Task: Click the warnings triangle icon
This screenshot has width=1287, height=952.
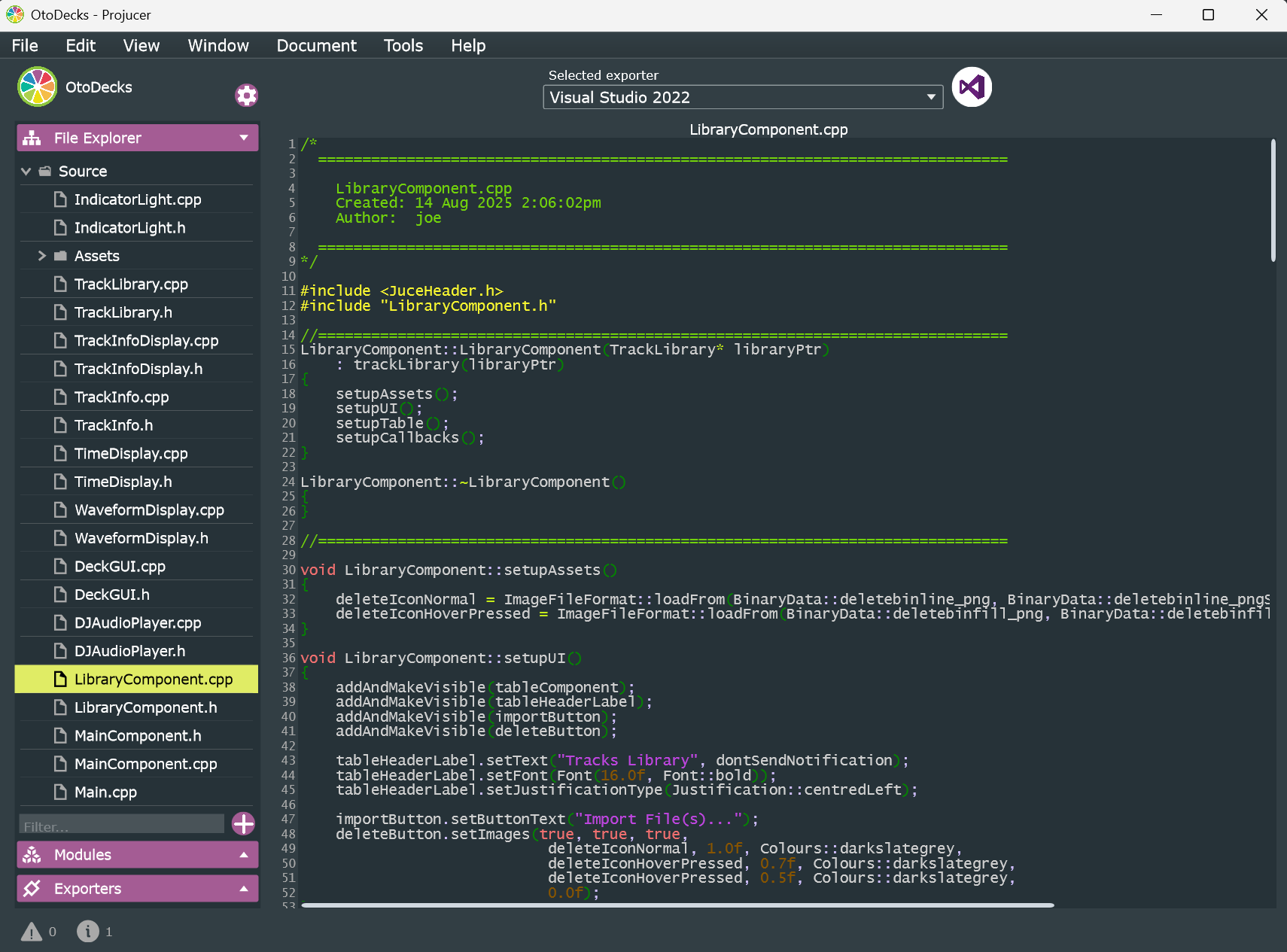Action: pos(32,932)
